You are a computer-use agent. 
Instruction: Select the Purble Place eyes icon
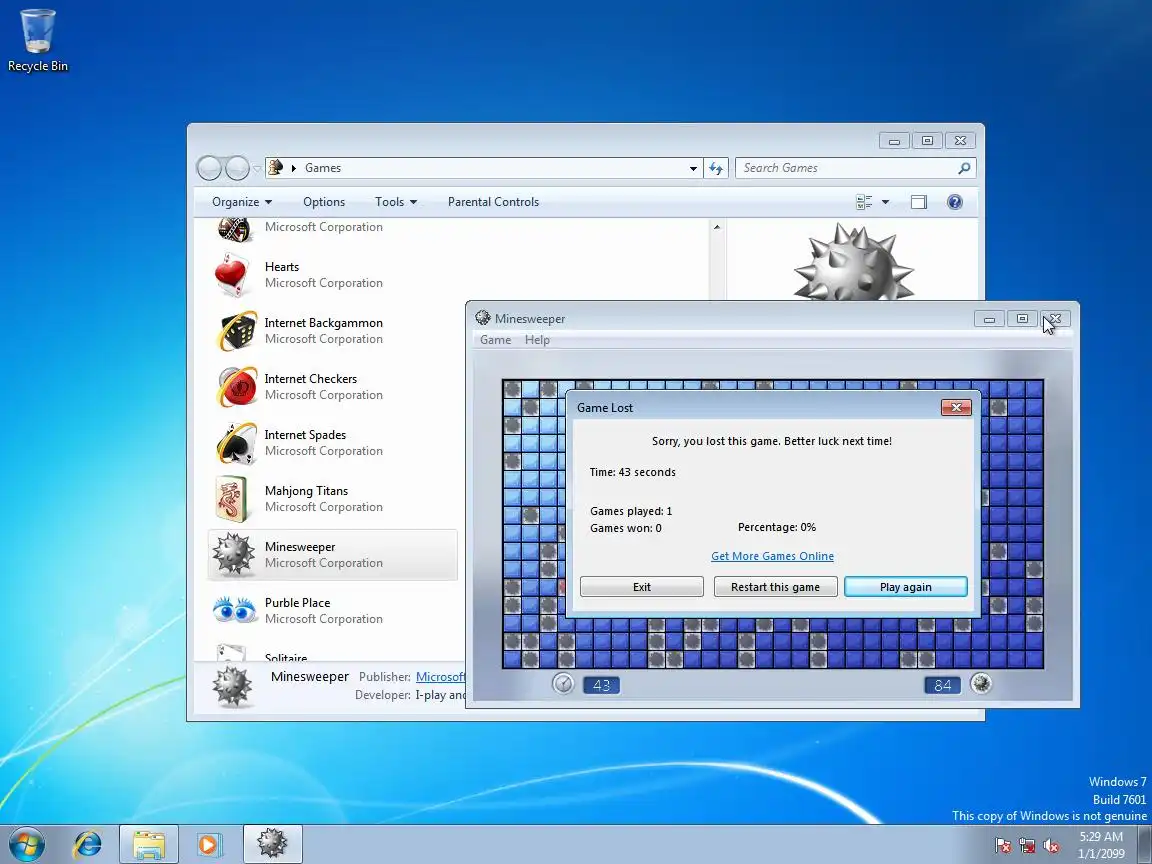coord(234,609)
